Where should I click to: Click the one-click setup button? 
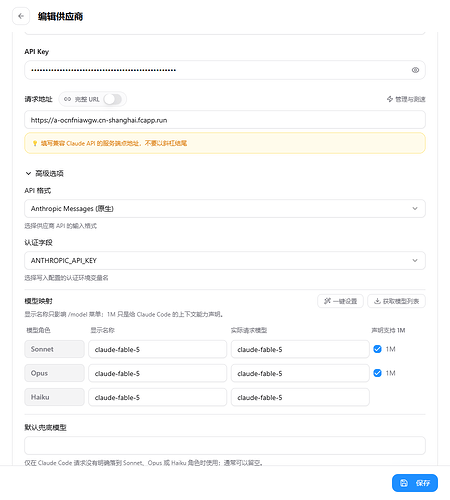click(x=340, y=301)
